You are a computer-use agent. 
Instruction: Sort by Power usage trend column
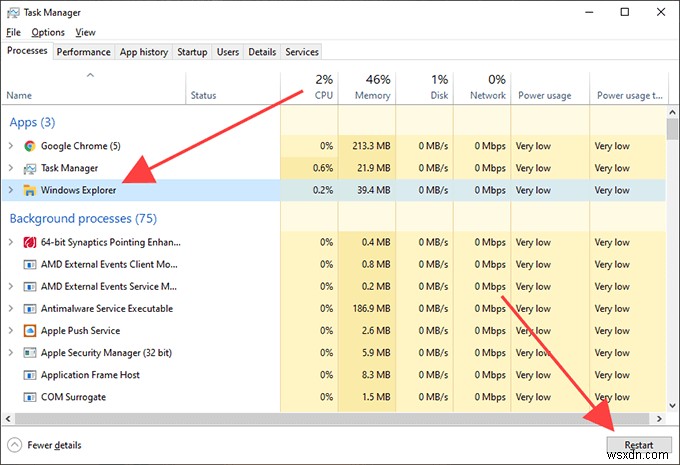(628, 88)
